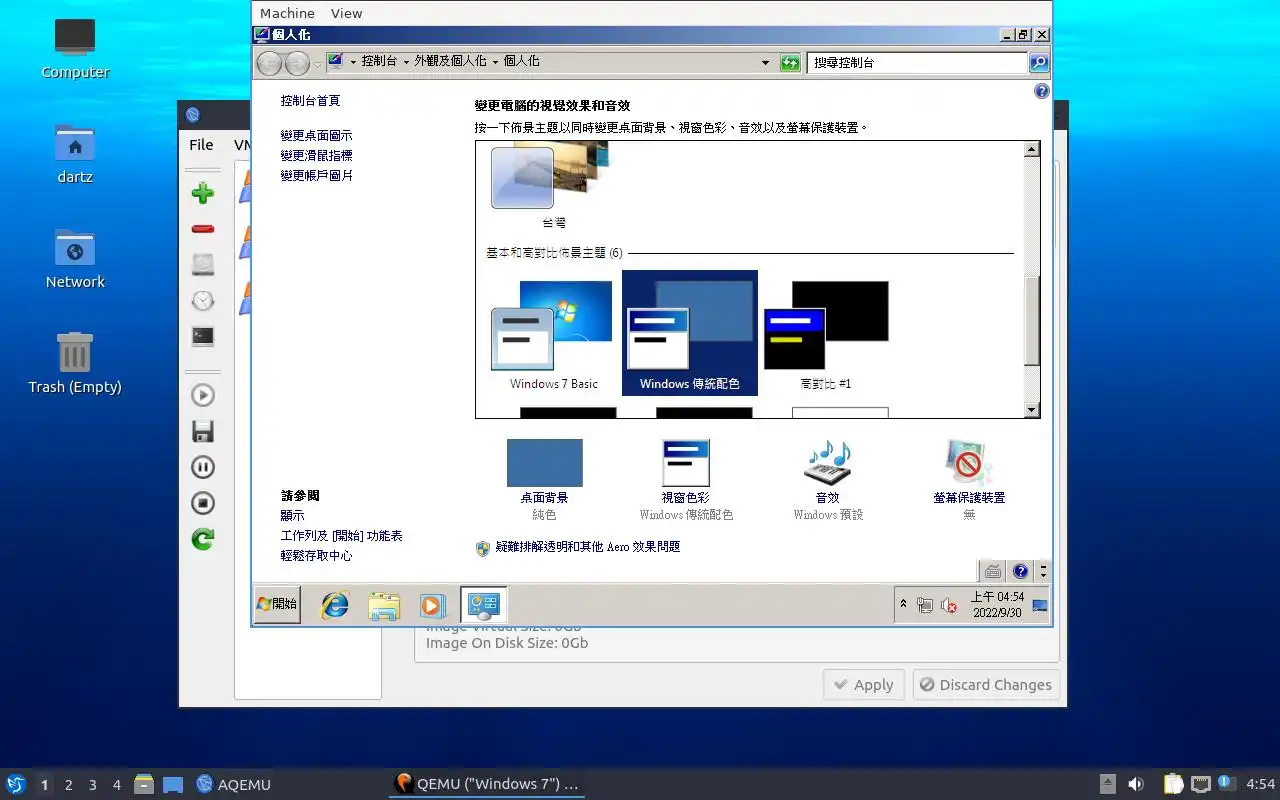This screenshot has width=1280, height=800.
Task: Select the Windows 7 Basic theme
Action: point(553,335)
